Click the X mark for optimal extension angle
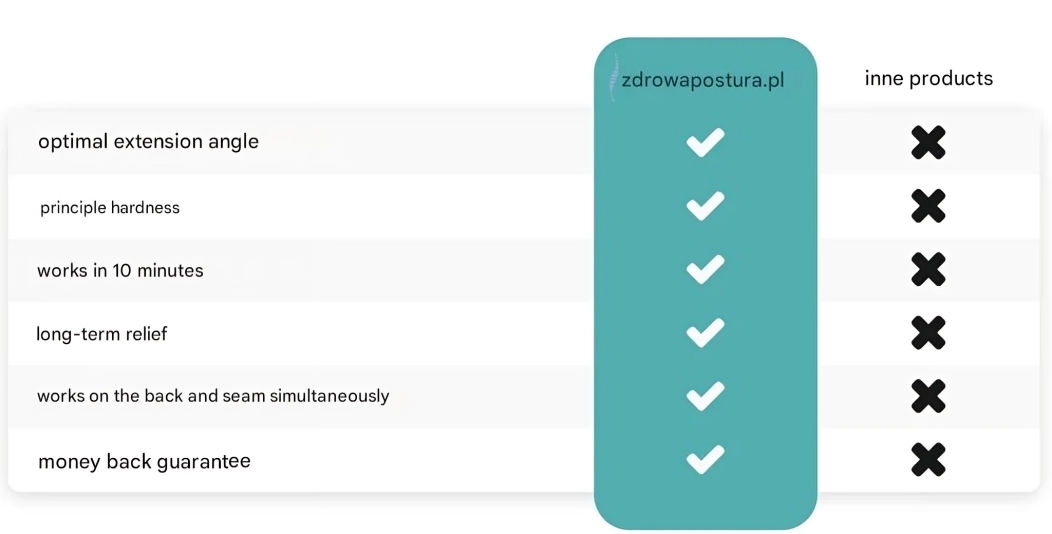The height and width of the screenshot is (534, 1052). click(x=929, y=142)
